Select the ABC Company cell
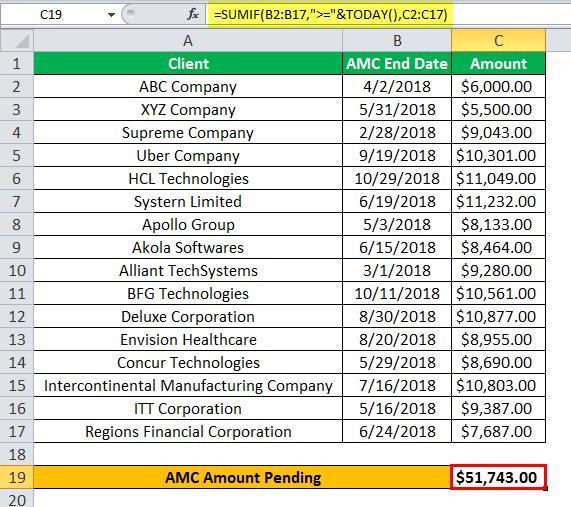The image size is (571, 507). coord(188,87)
